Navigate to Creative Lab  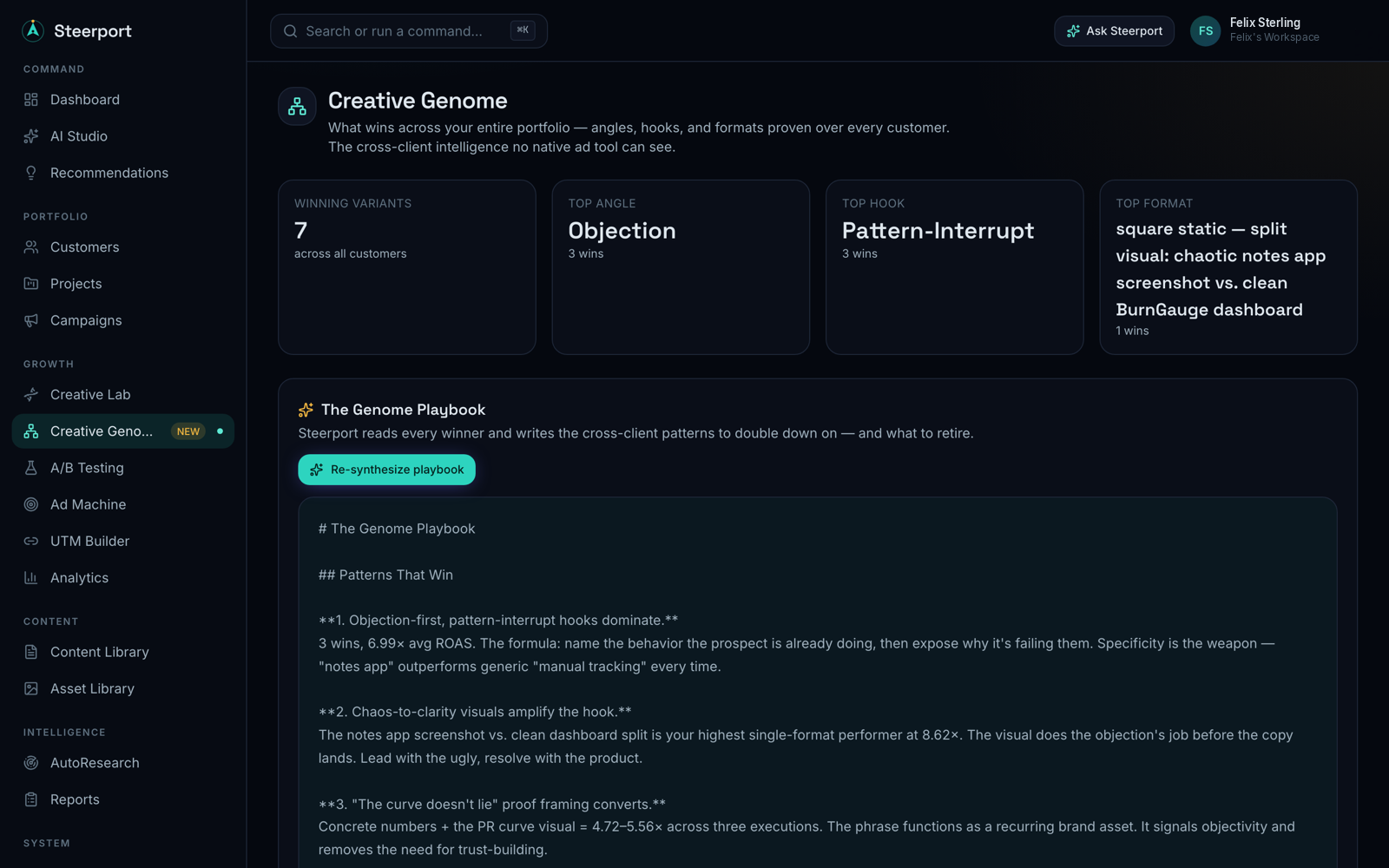[123, 395]
